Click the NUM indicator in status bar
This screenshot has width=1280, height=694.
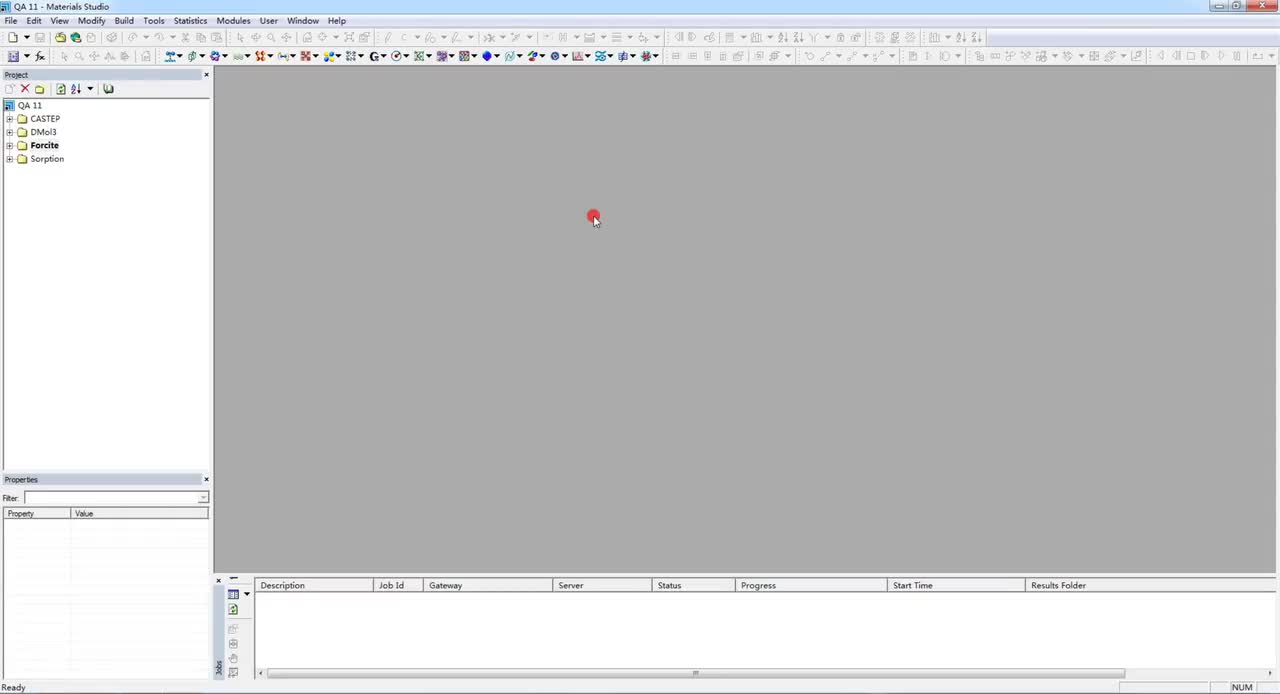coord(1242,687)
